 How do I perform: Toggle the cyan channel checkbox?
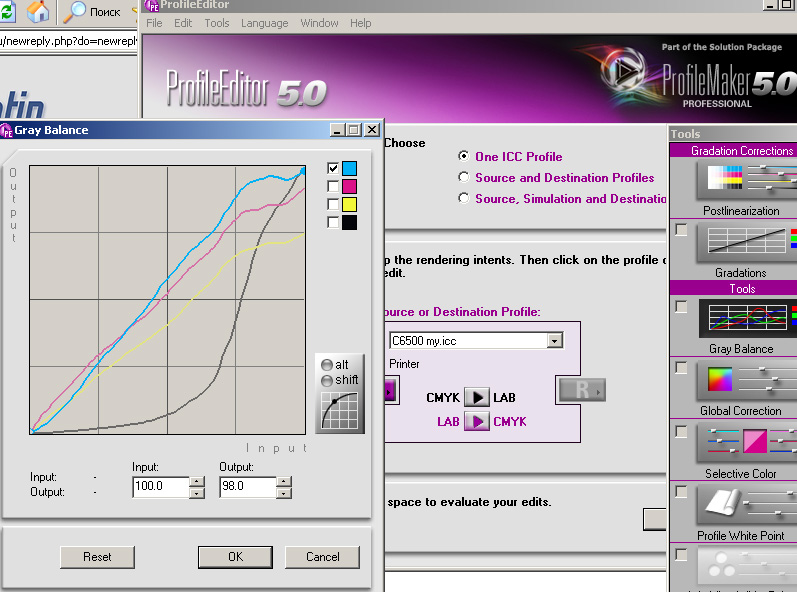pos(333,168)
